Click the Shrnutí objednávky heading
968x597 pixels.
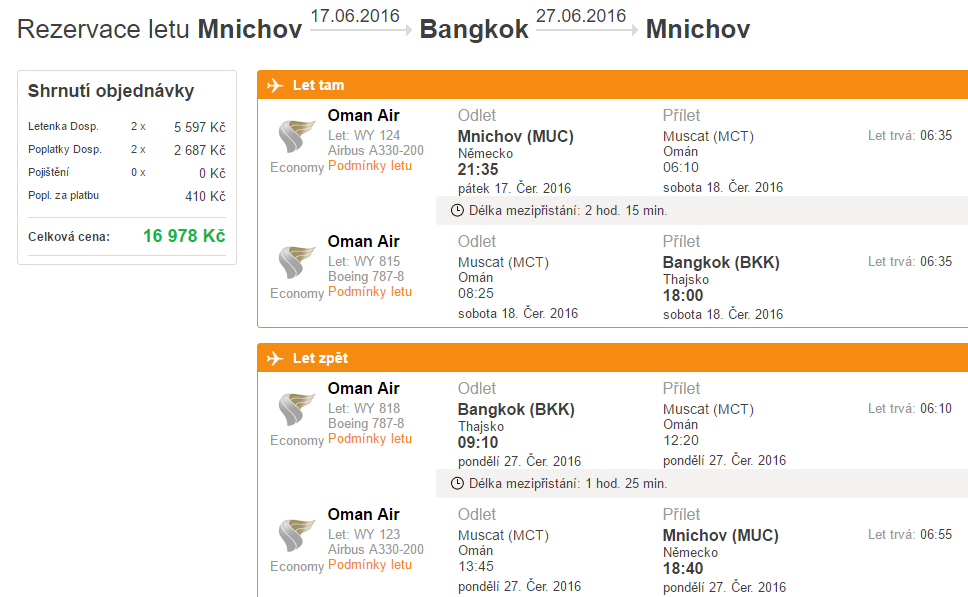111,92
